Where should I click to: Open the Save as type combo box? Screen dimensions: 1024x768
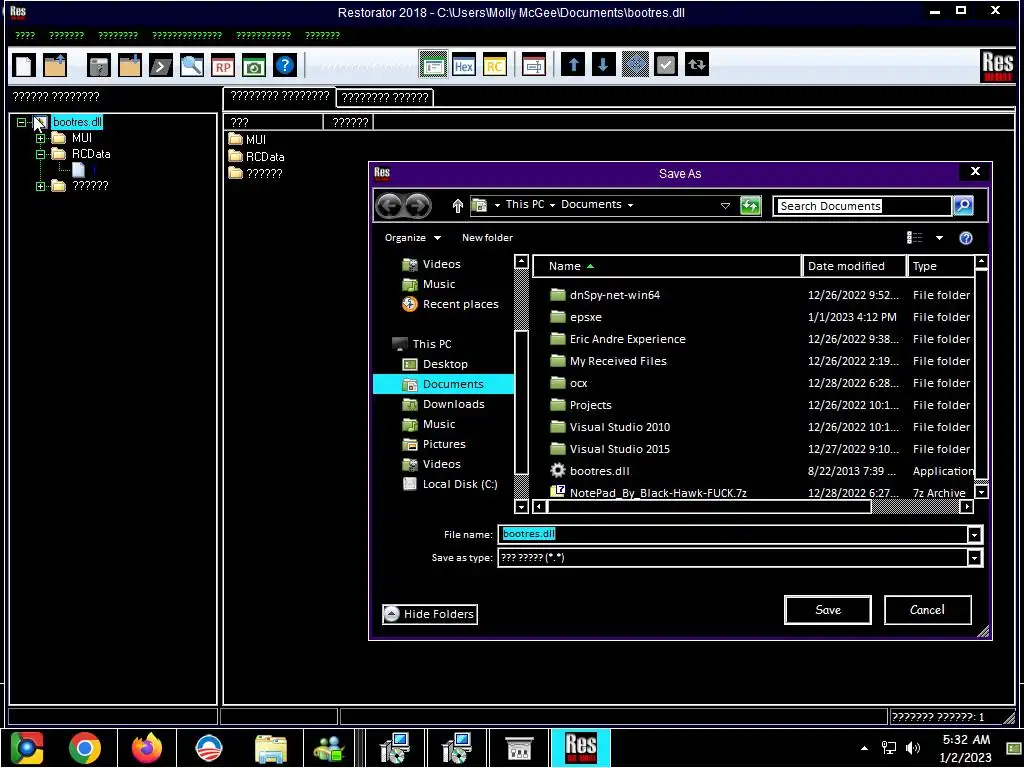click(x=739, y=558)
